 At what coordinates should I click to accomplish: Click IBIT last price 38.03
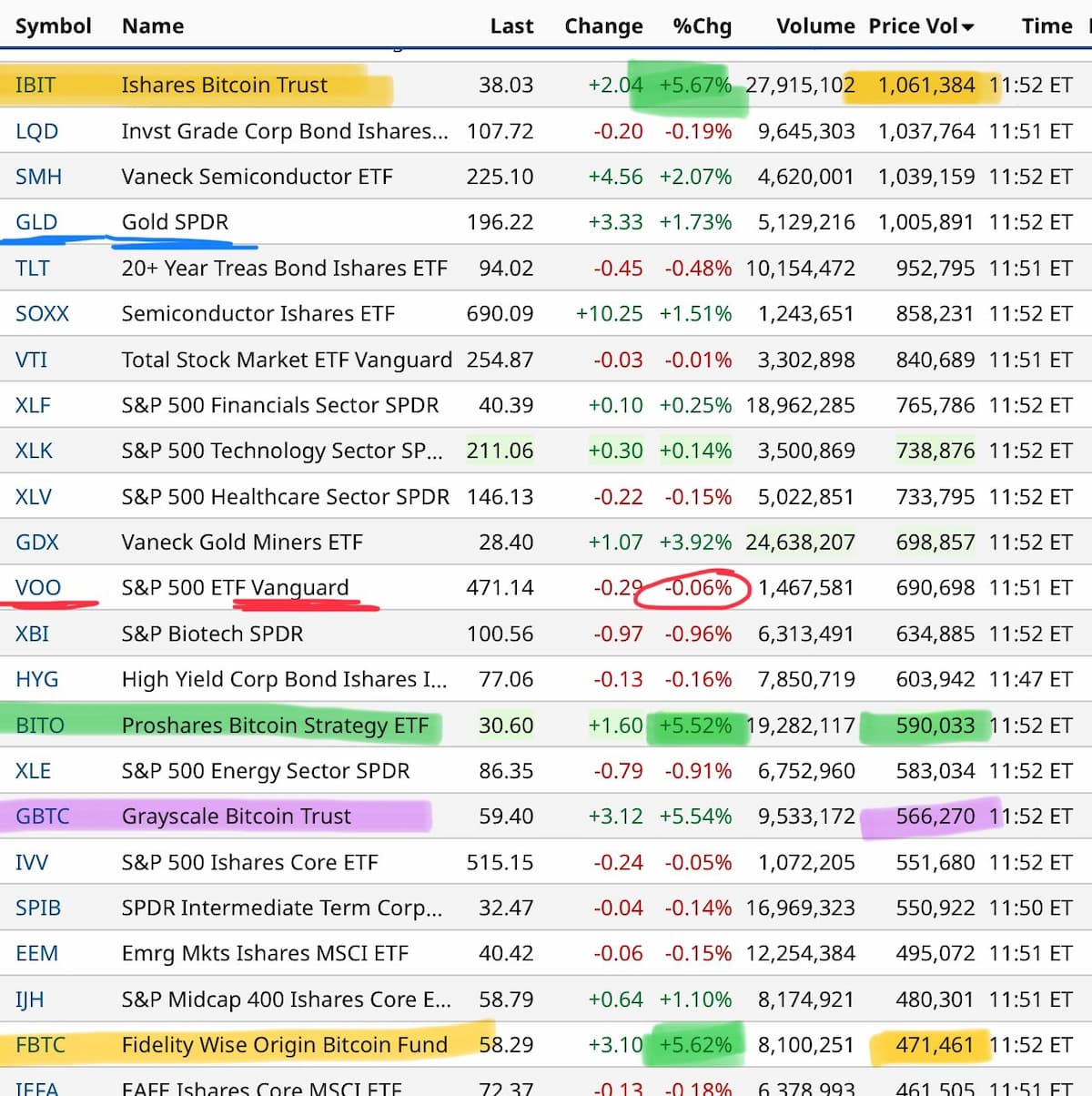click(x=506, y=86)
